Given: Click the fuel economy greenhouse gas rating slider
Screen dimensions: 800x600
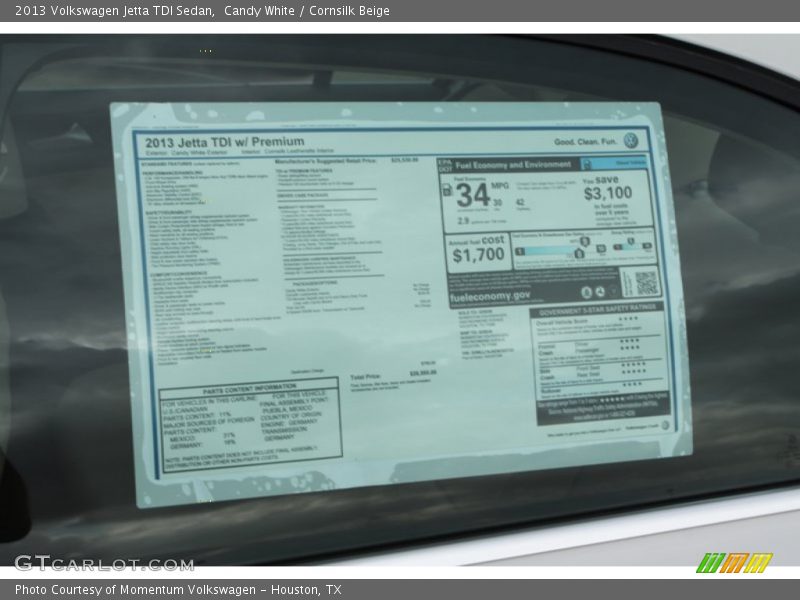Looking at the screenshot, I should 548,250.
